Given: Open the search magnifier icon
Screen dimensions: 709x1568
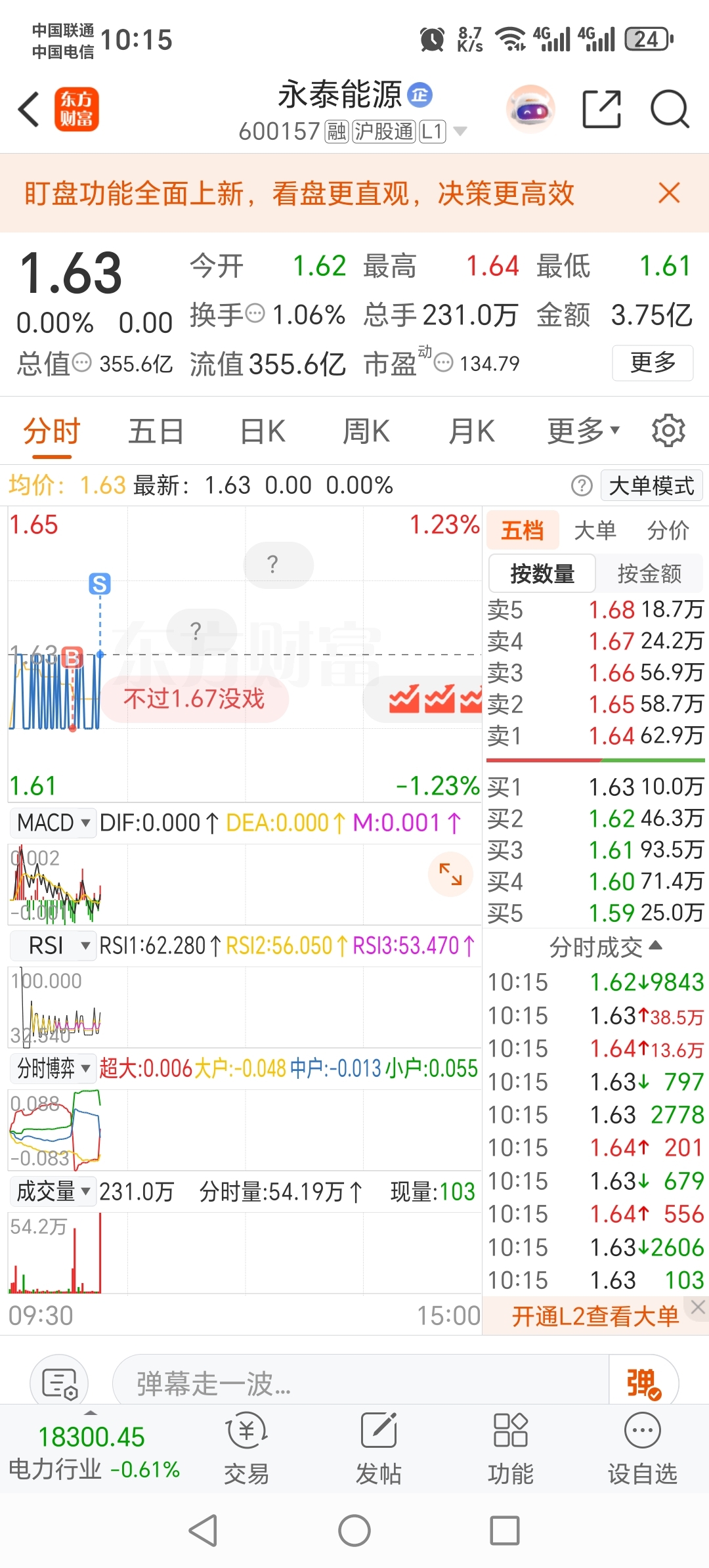Looking at the screenshot, I should [x=670, y=109].
